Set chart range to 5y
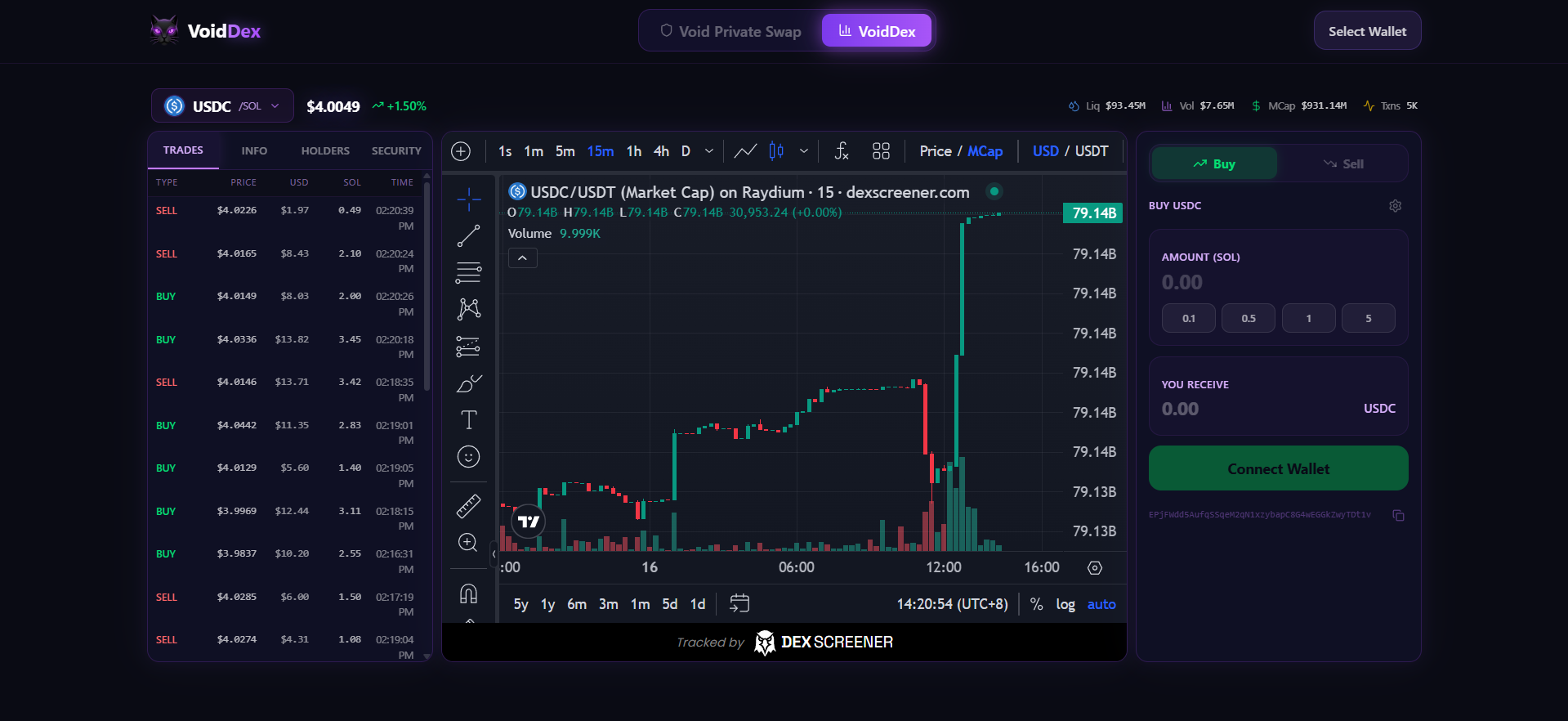 click(520, 604)
